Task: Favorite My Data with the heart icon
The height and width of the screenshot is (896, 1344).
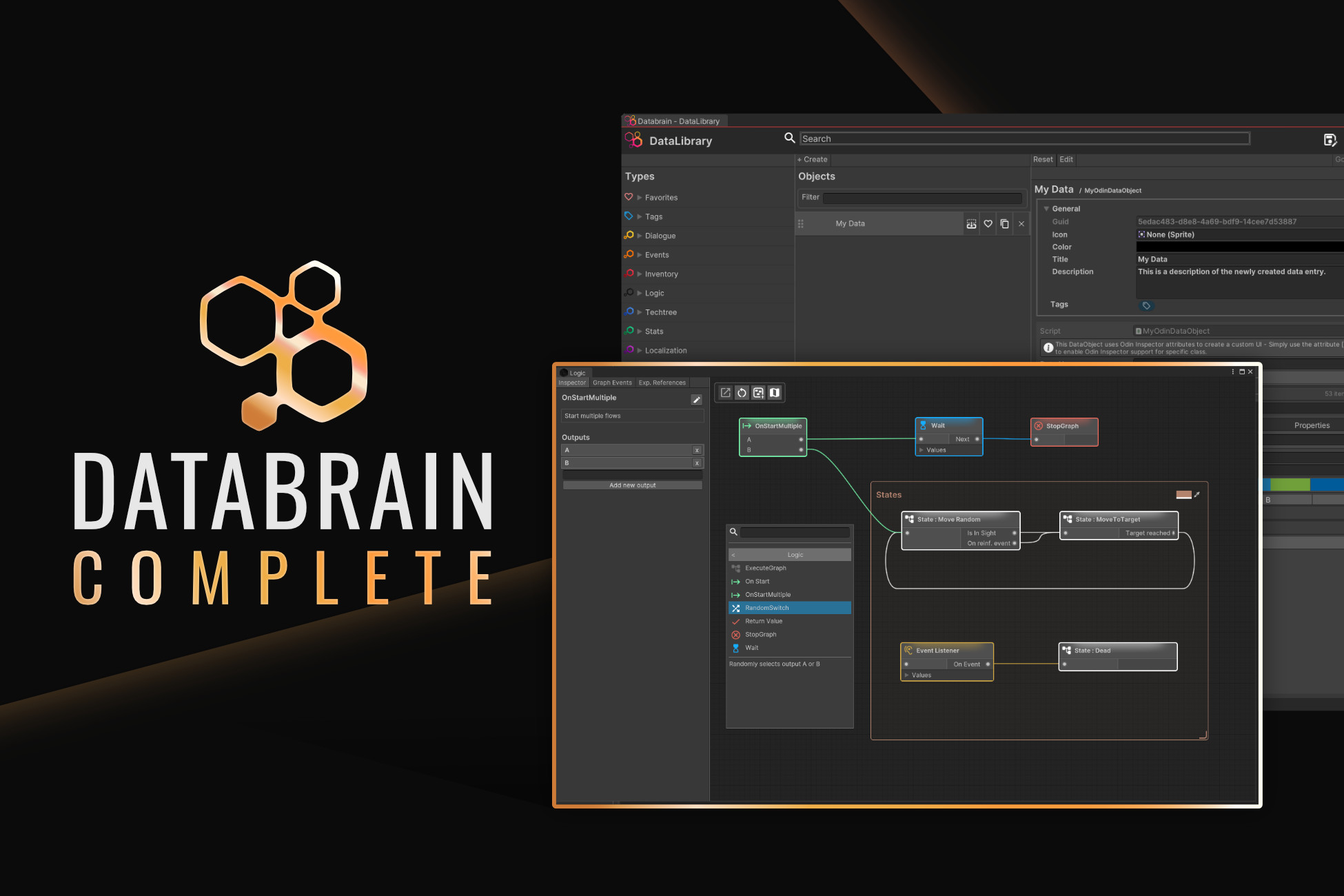Action: coord(988,224)
